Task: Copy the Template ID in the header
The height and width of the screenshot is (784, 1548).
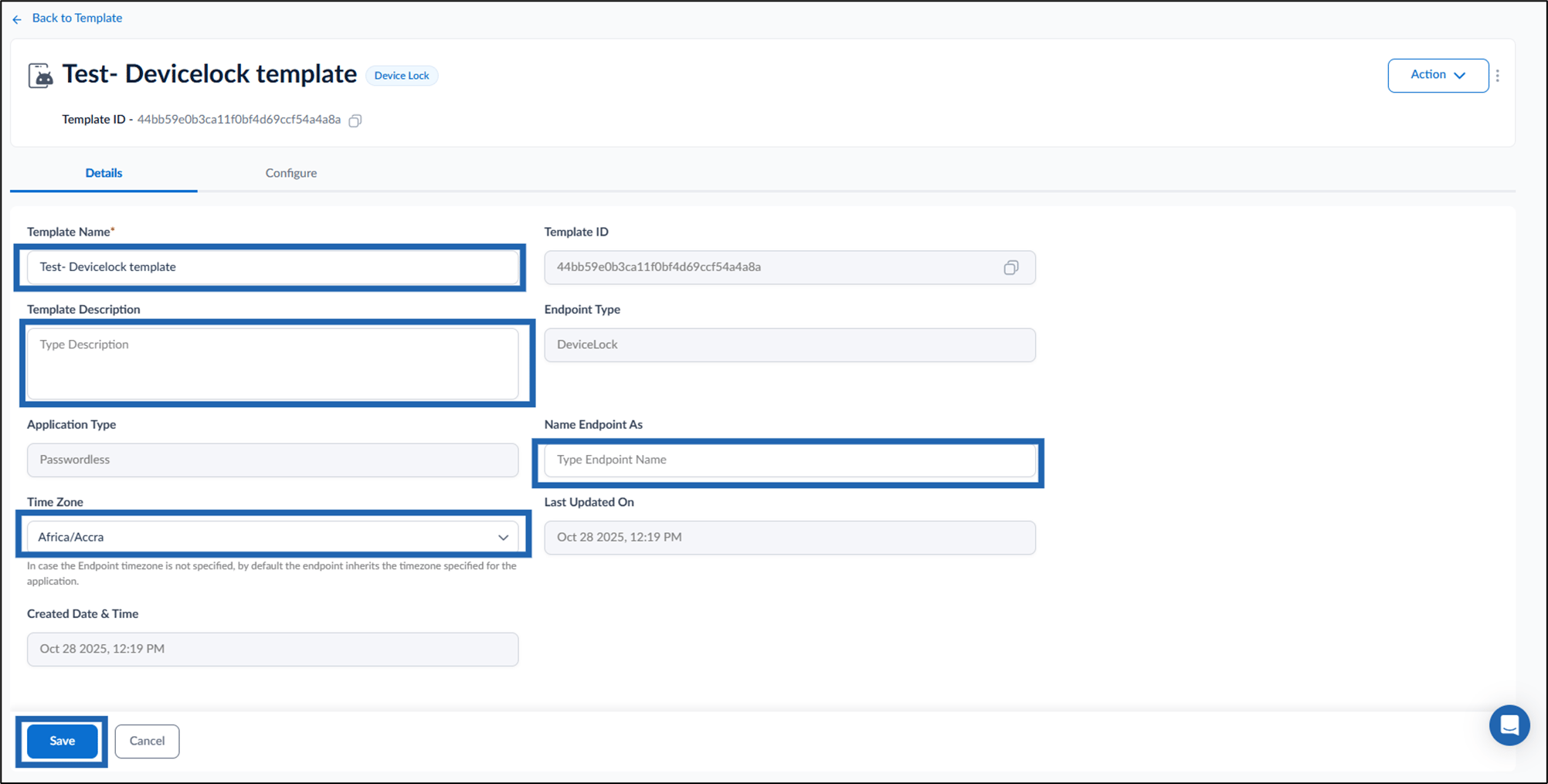Action: pyautogui.click(x=355, y=120)
